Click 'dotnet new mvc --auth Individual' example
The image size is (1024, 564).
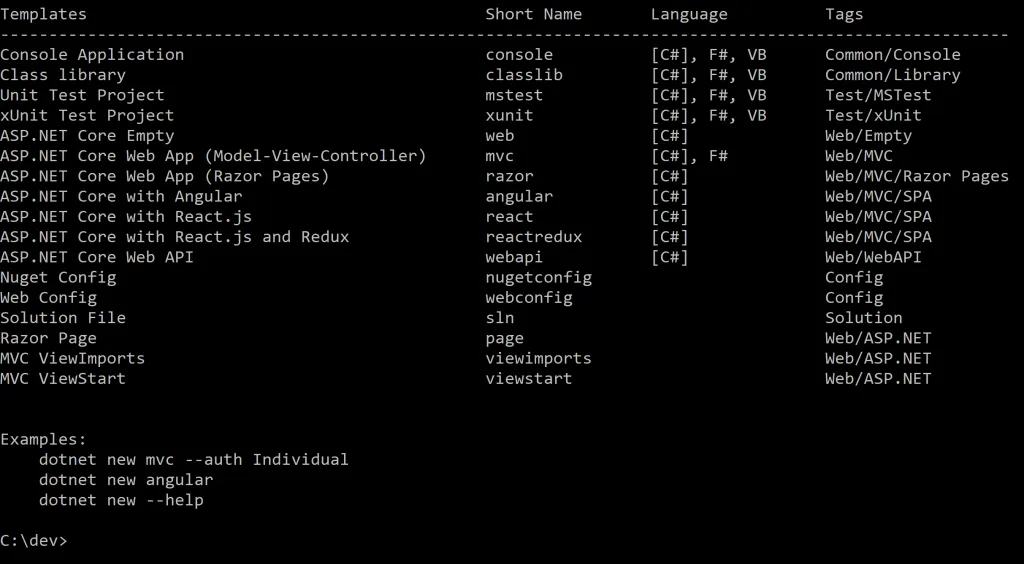194,460
